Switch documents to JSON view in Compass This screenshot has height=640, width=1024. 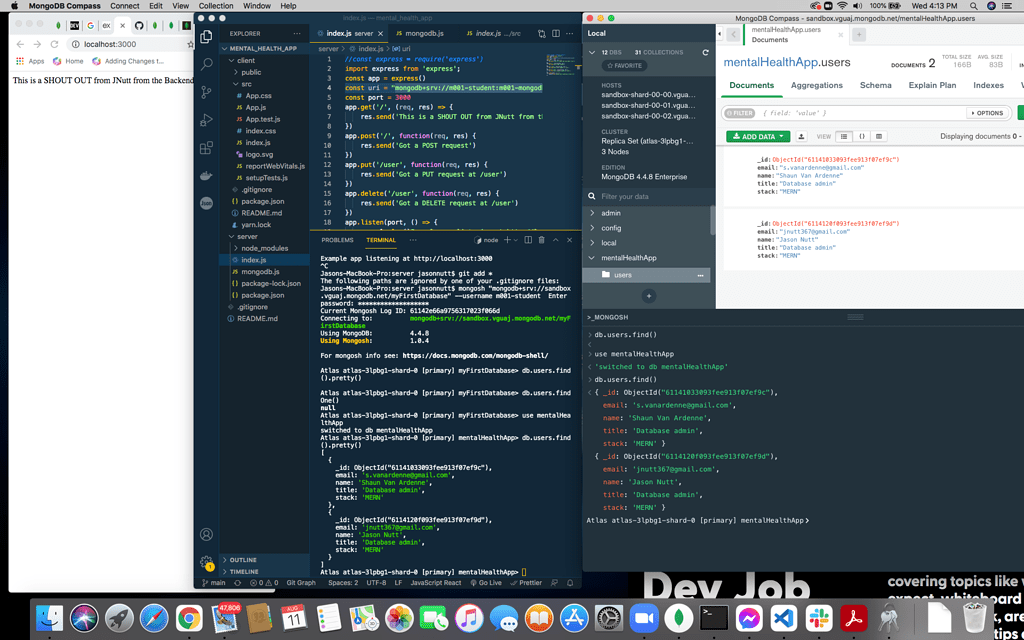click(x=864, y=137)
